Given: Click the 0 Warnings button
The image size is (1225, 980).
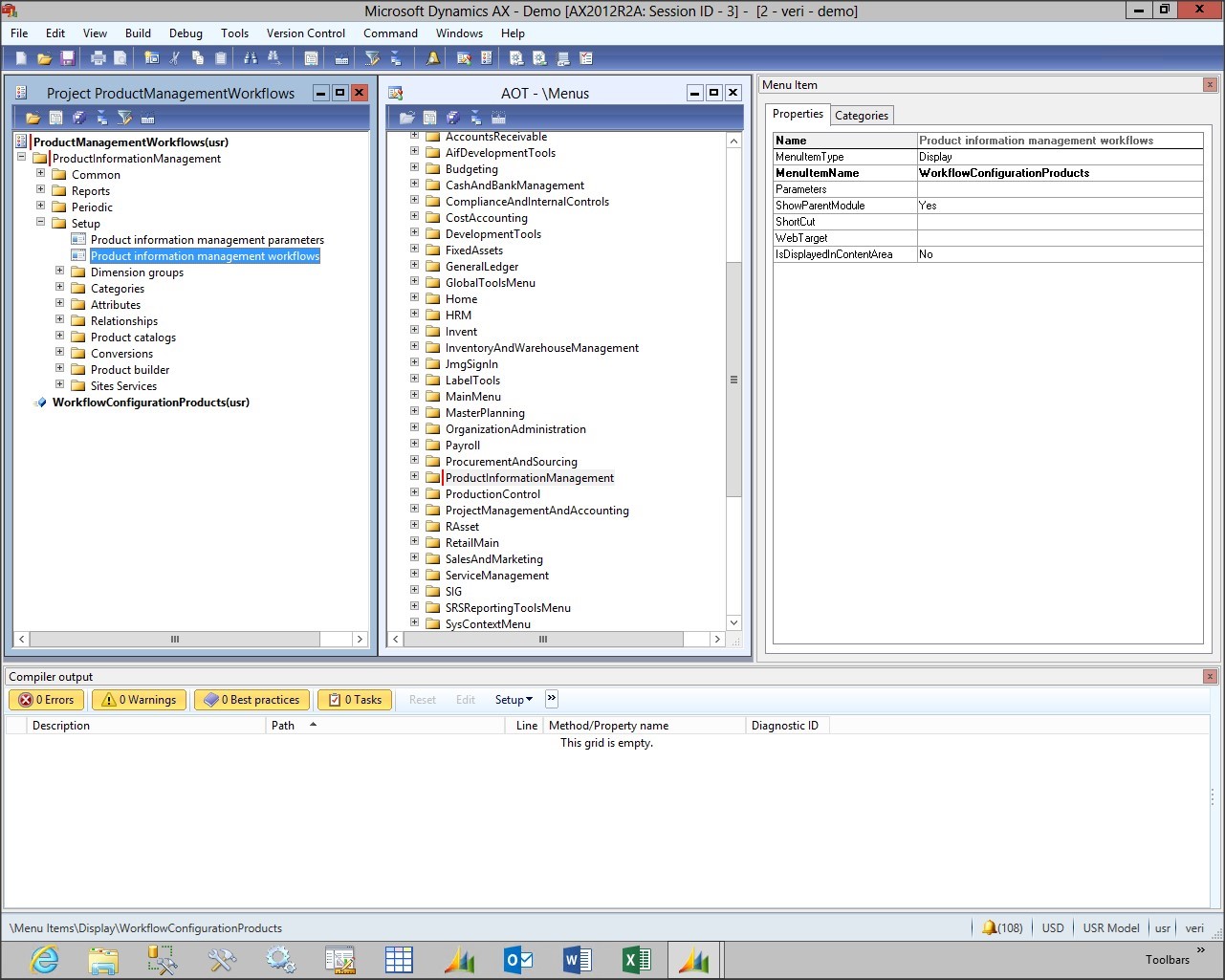Looking at the screenshot, I should (x=139, y=700).
